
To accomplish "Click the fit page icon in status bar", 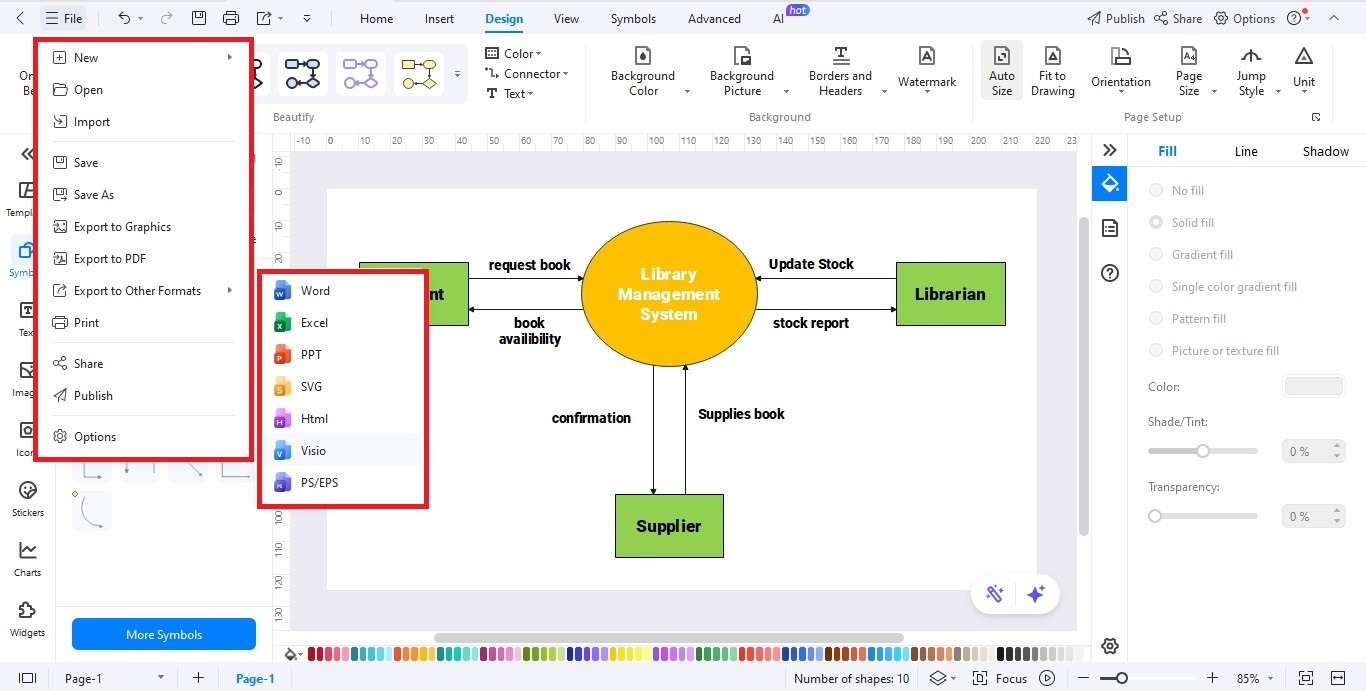I will (1305, 678).
